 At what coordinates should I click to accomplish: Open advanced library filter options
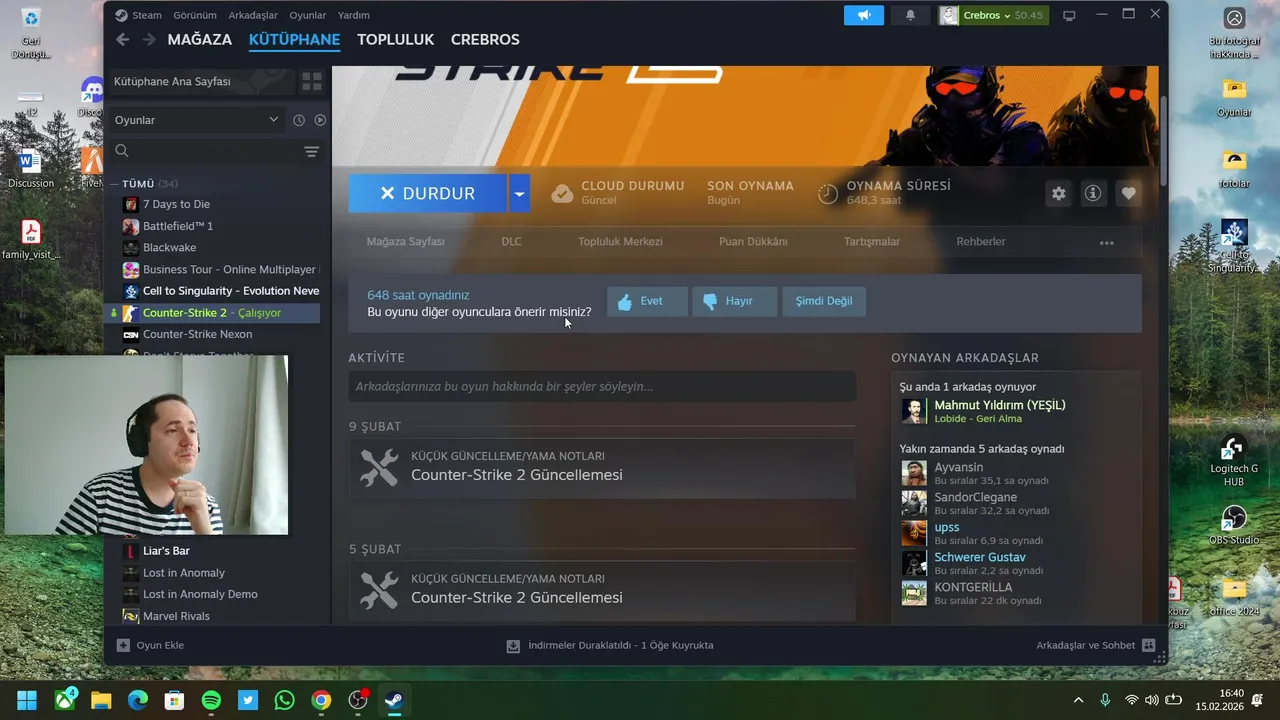(x=312, y=151)
